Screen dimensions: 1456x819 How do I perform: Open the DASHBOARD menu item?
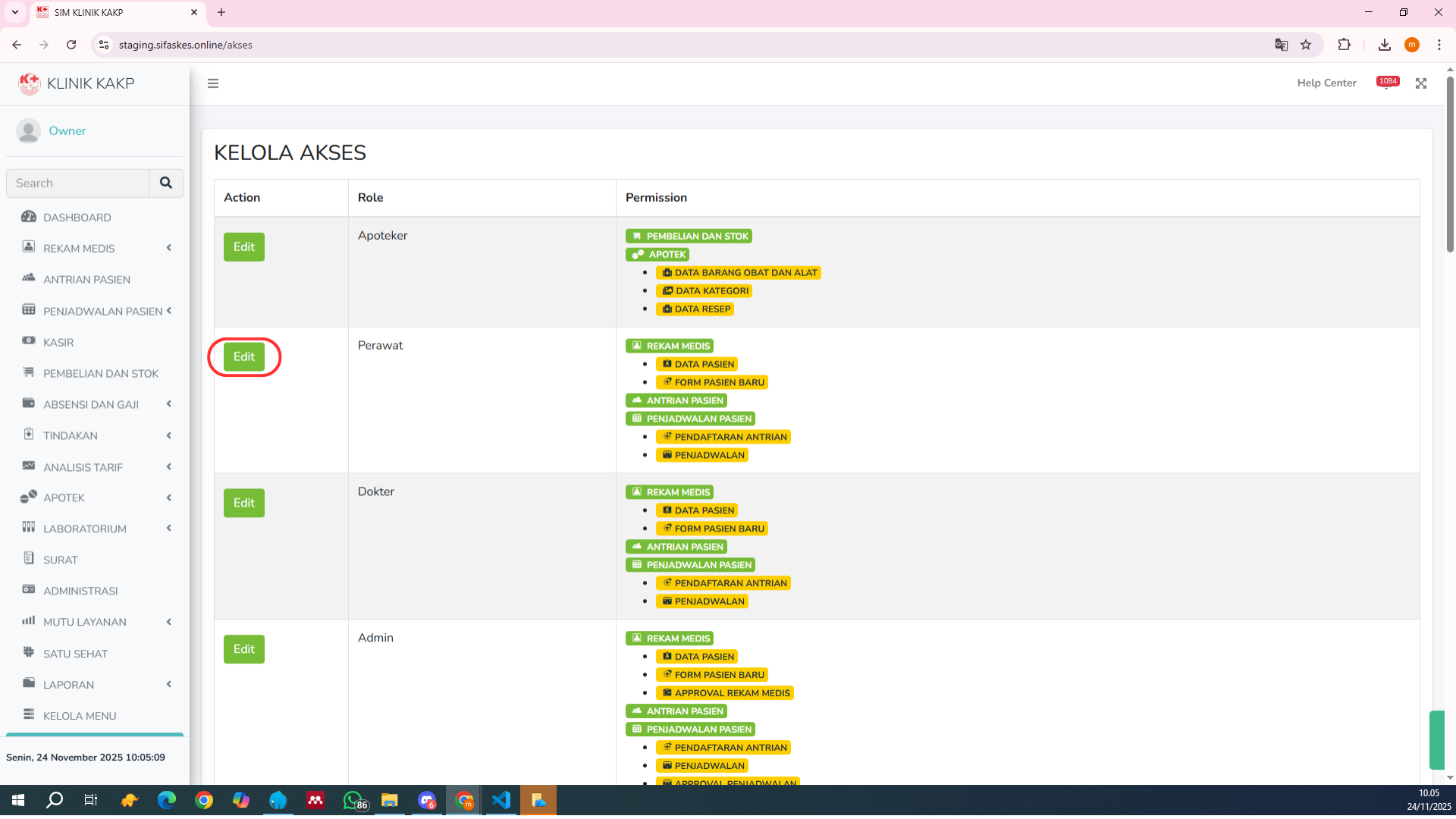click(x=77, y=217)
